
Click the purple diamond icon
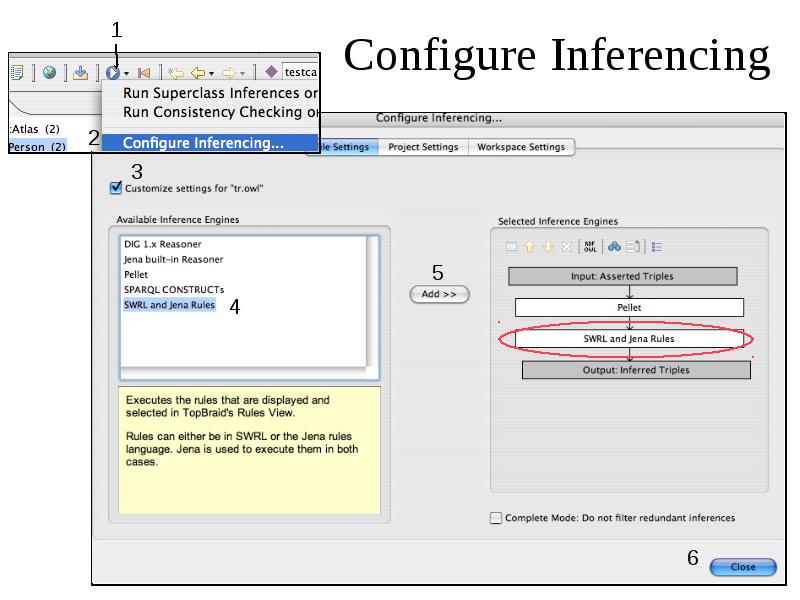click(271, 72)
